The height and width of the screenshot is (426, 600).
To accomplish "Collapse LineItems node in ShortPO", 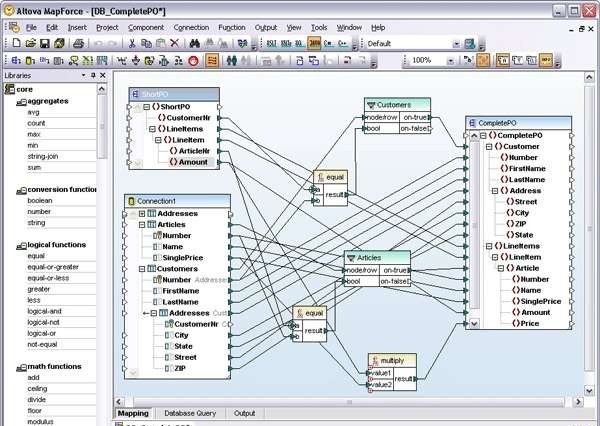I will click(152, 129).
